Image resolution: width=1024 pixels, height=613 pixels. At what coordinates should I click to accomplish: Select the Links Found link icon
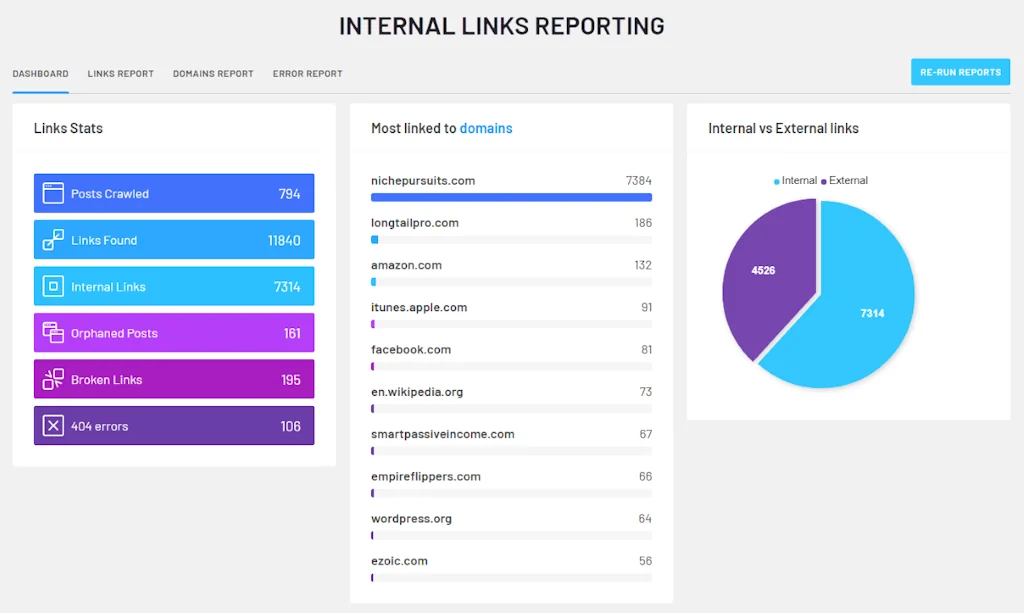(x=54, y=239)
